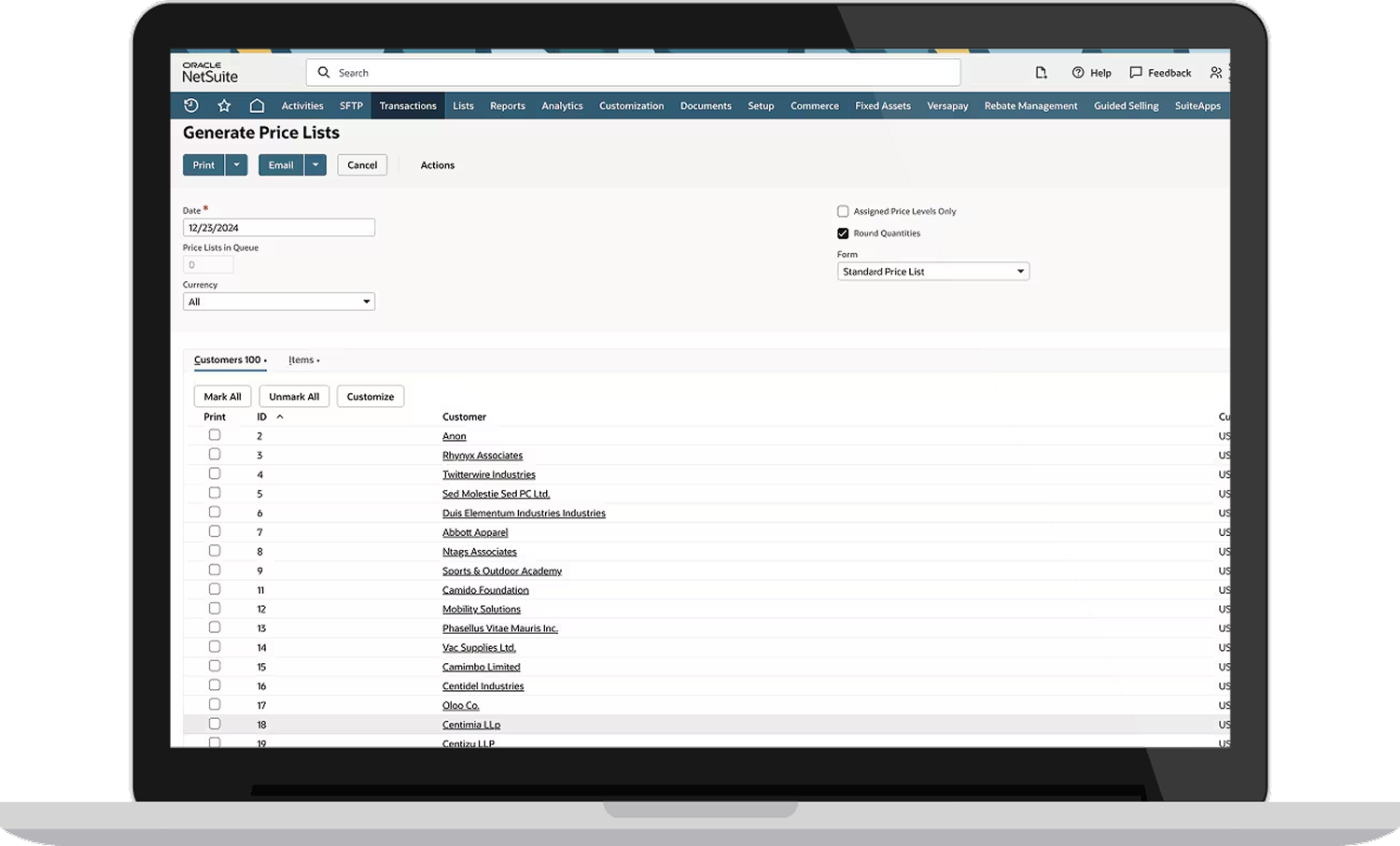Select the Customers 100 tab
1400x846 pixels.
230,360
